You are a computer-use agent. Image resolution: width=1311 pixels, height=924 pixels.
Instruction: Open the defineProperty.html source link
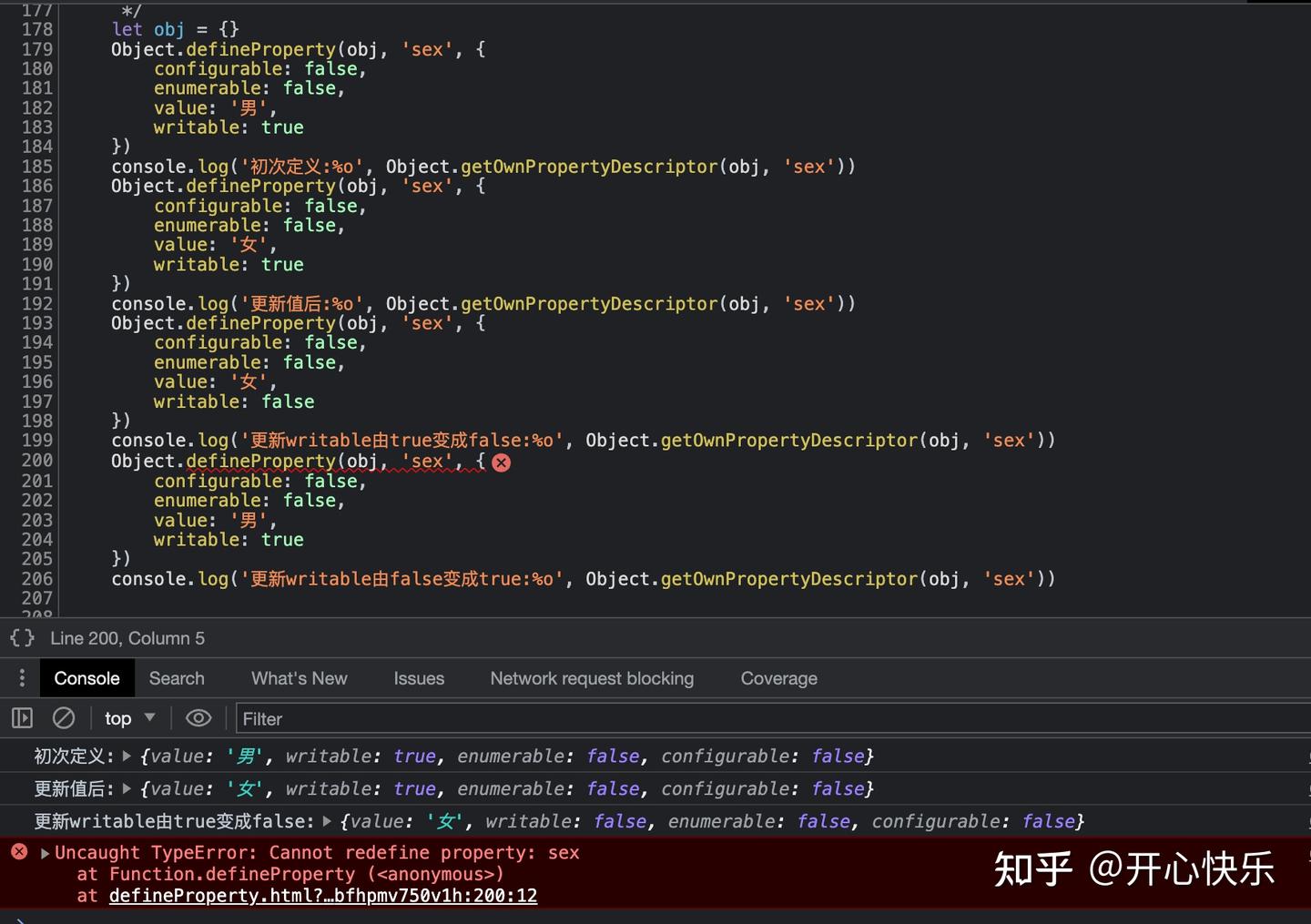(x=323, y=896)
